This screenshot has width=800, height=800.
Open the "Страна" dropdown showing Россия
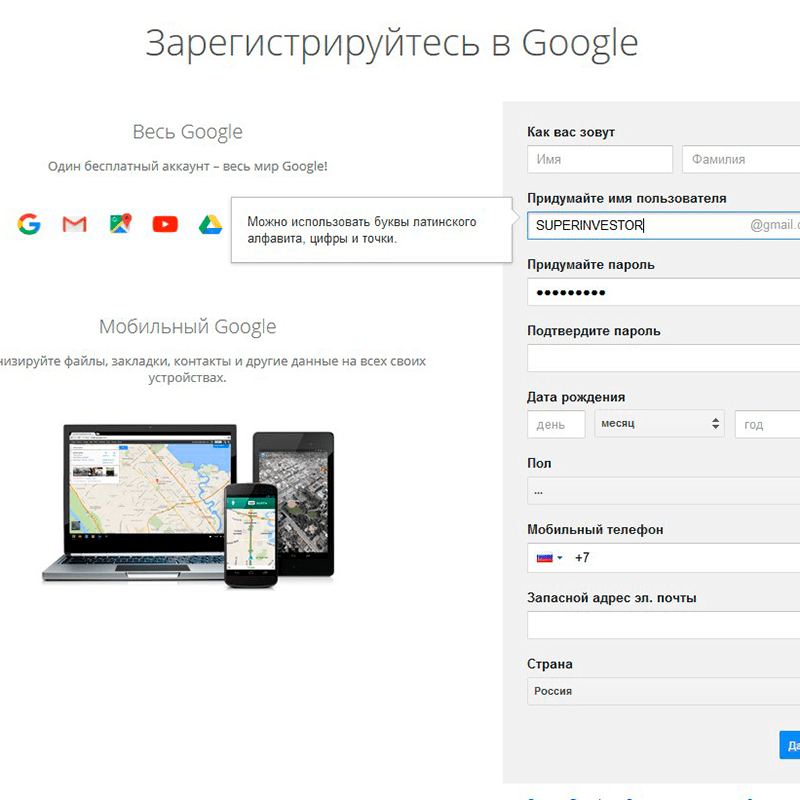coord(663,691)
